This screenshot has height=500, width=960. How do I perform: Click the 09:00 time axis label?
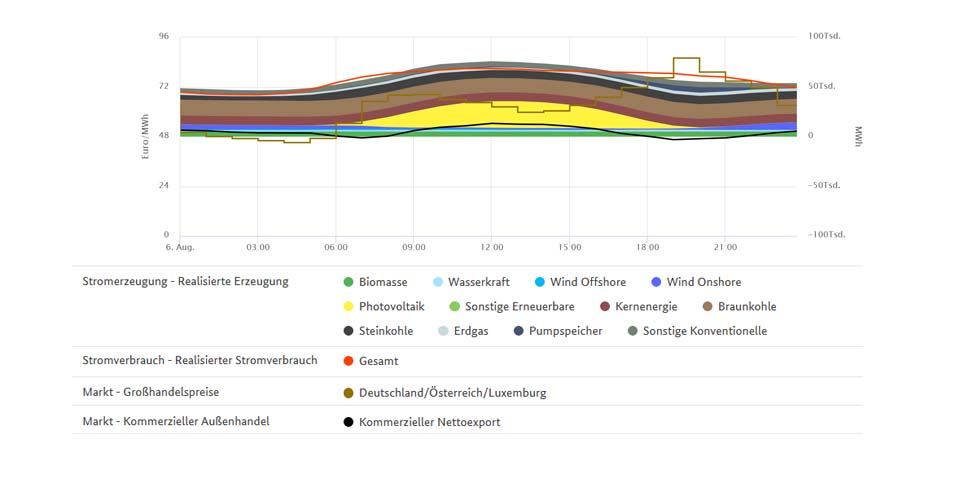coord(414,247)
